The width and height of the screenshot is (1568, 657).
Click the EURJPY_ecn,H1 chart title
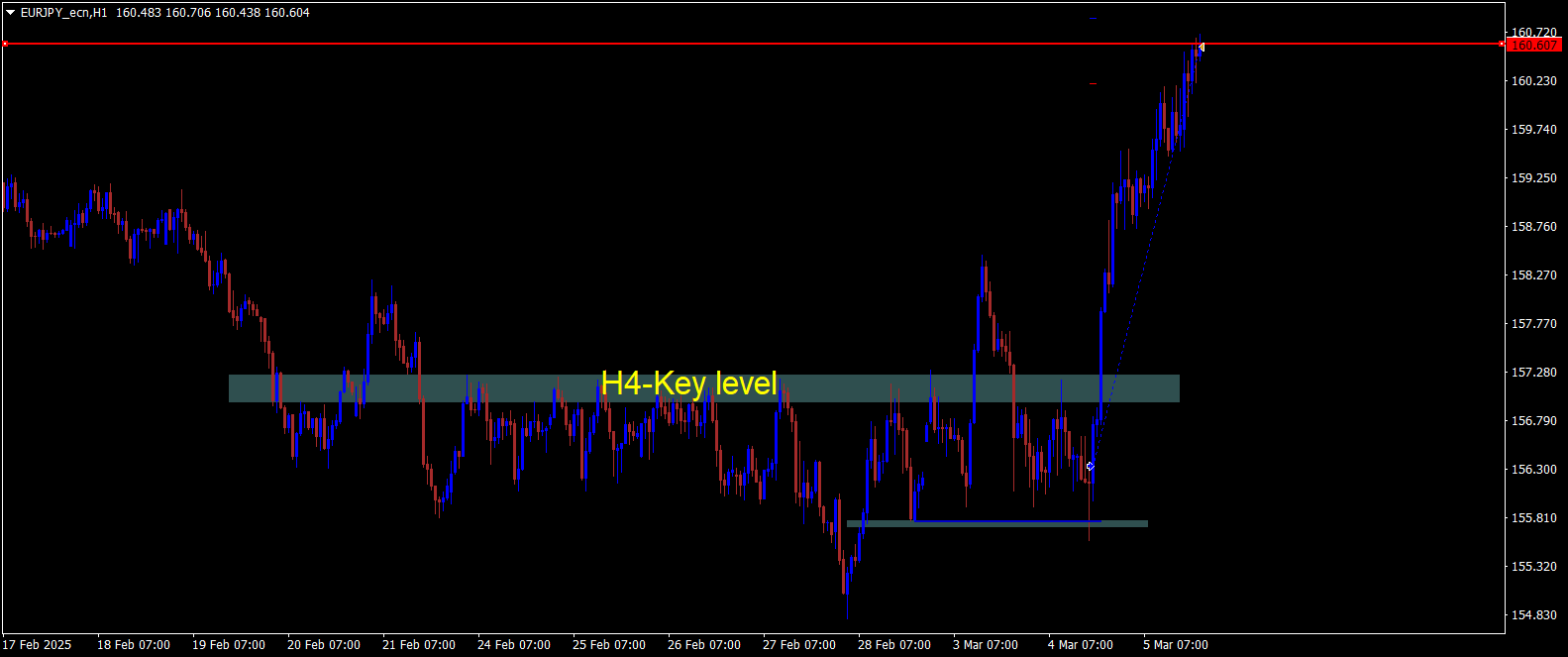63,13
